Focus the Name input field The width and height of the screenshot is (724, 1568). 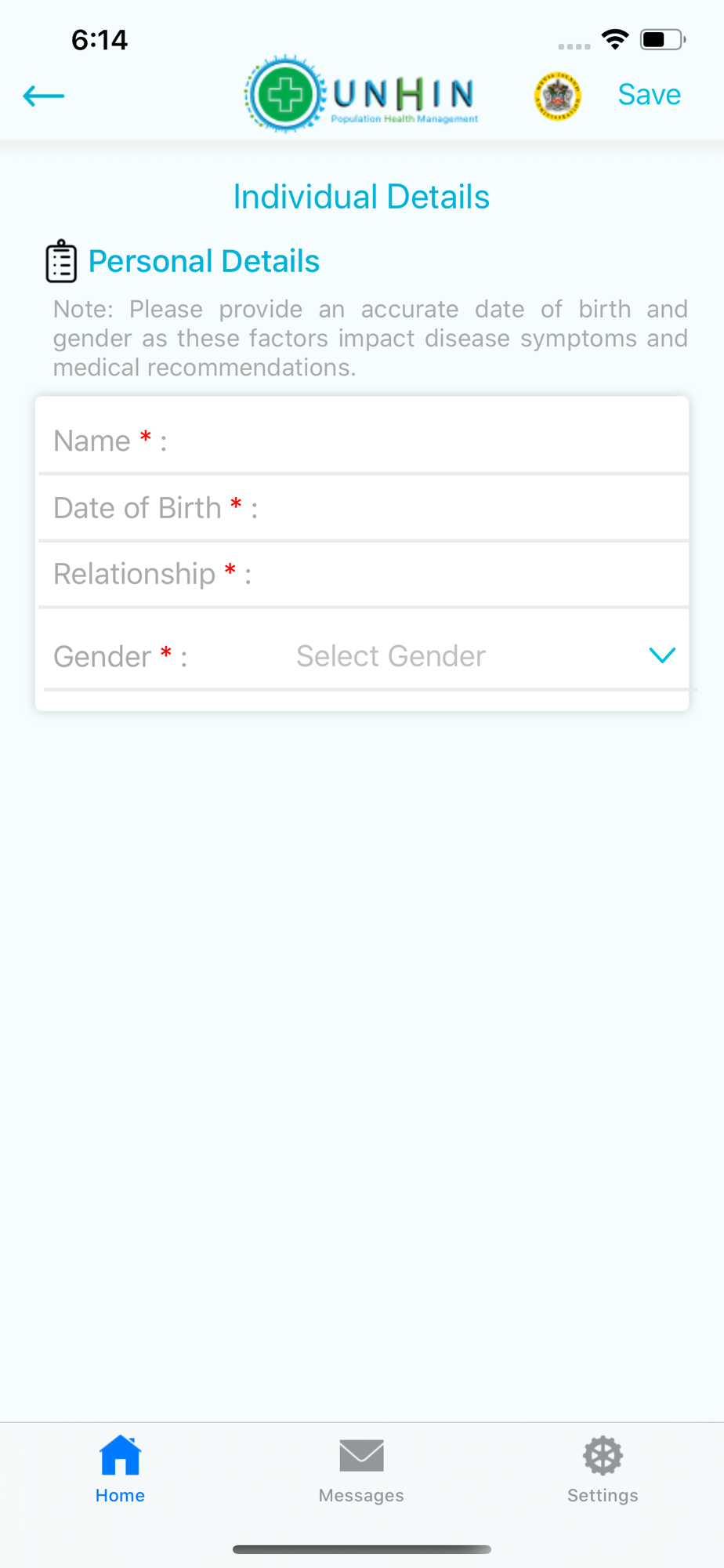click(423, 441)
